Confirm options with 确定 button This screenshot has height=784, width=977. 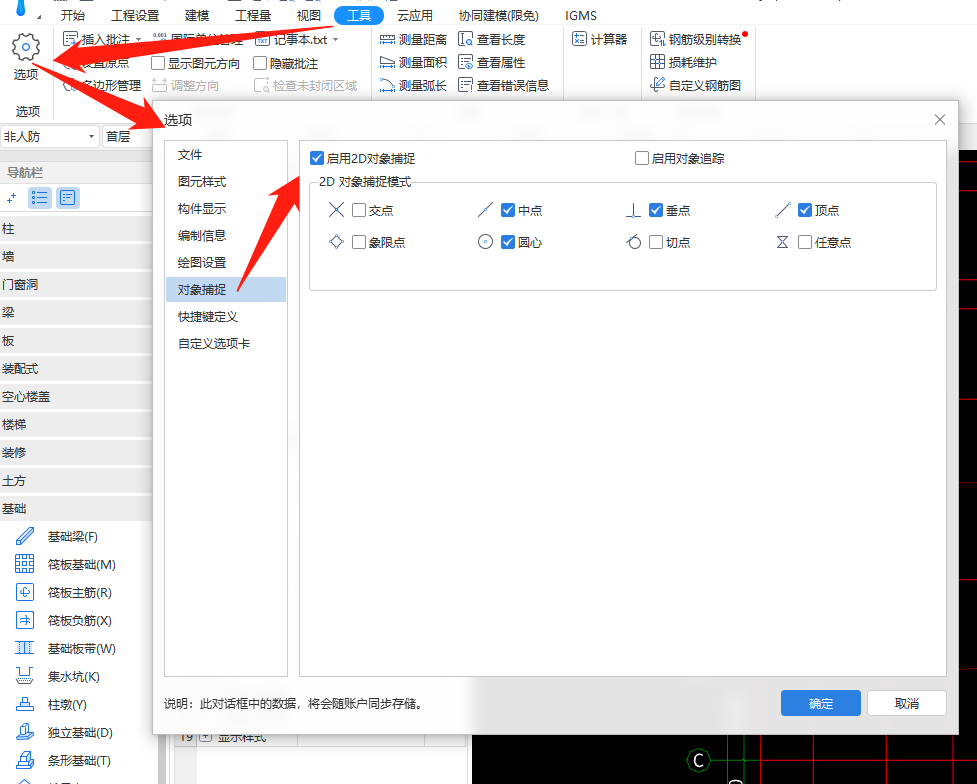(x=821, y=703)
